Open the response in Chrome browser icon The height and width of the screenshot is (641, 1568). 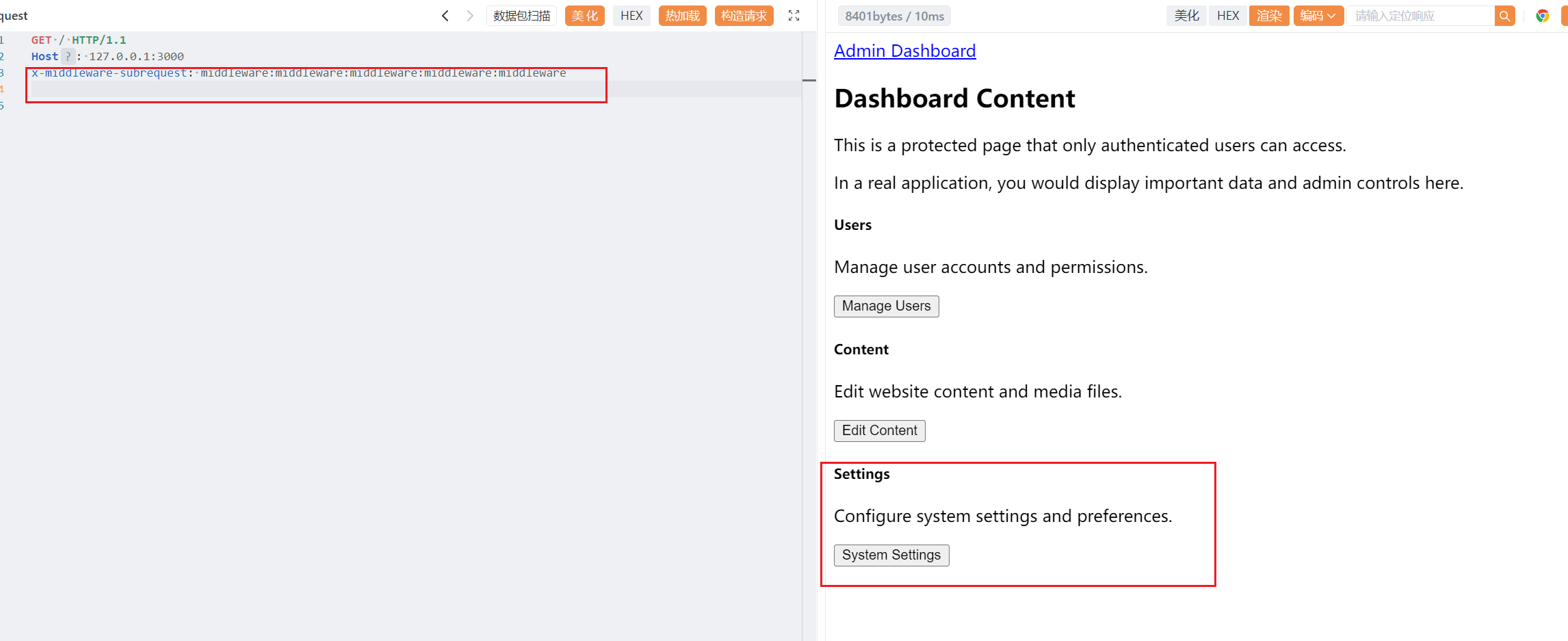pyautogui.click(x=1542, y=16)
